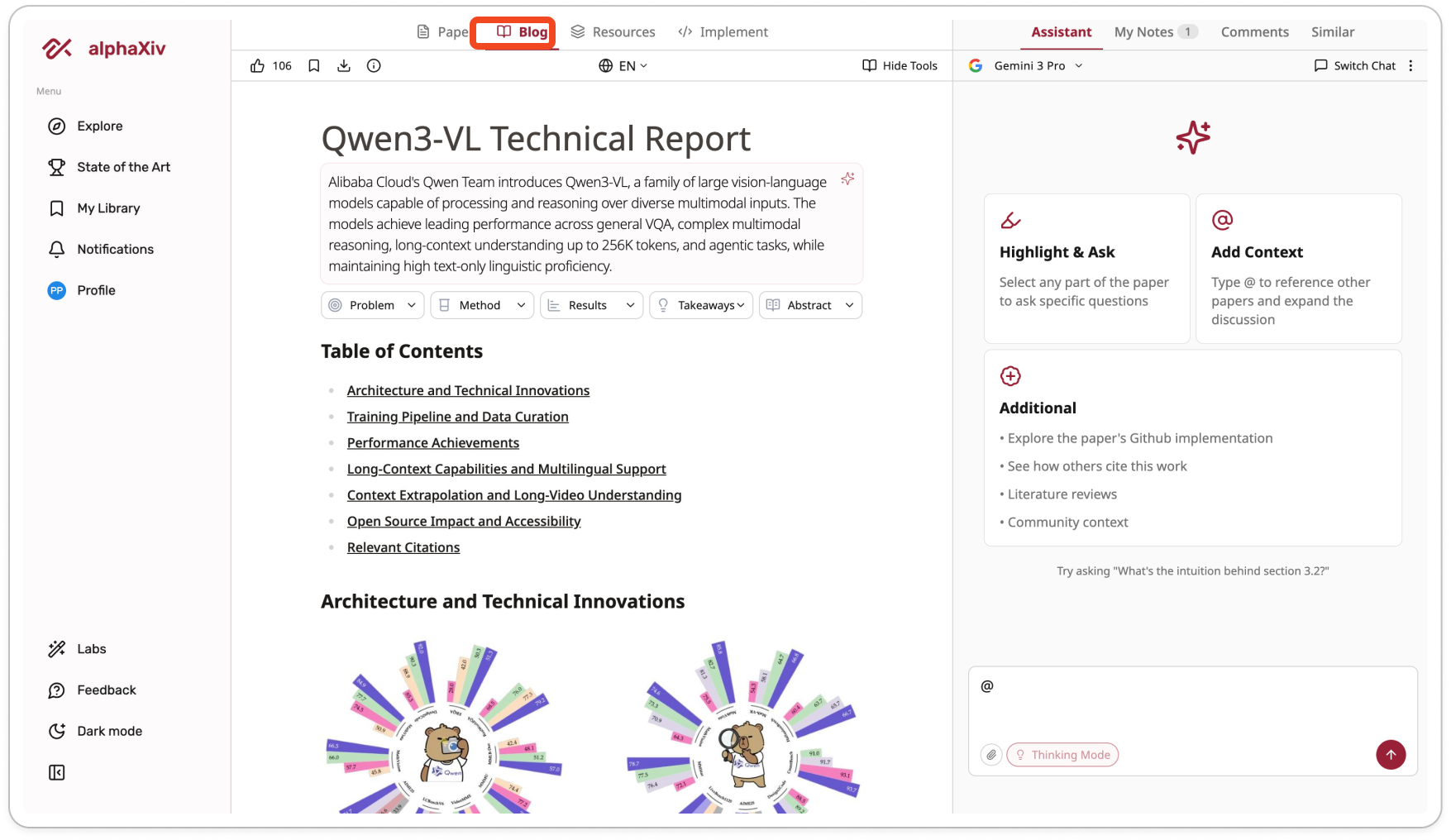Open the Profile page
Image resolution: width=1451 pixels, height=840 pixels.
pyautogui.click(x=81, y=290)
